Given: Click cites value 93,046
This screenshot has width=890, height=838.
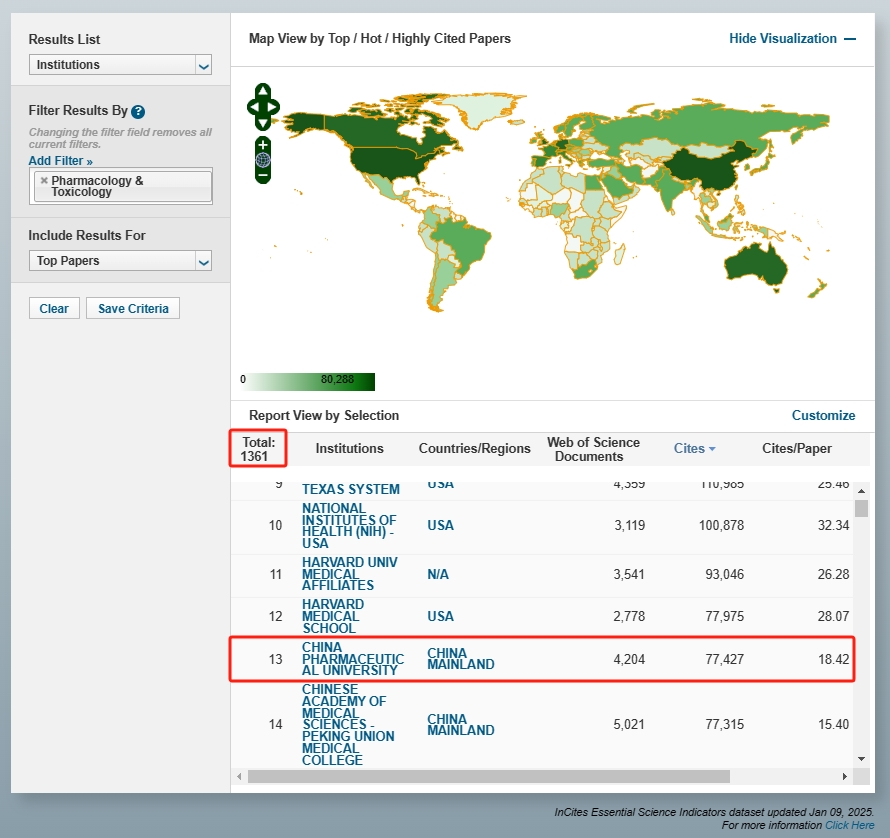Looking at the screenshot, I should [724, 575].
